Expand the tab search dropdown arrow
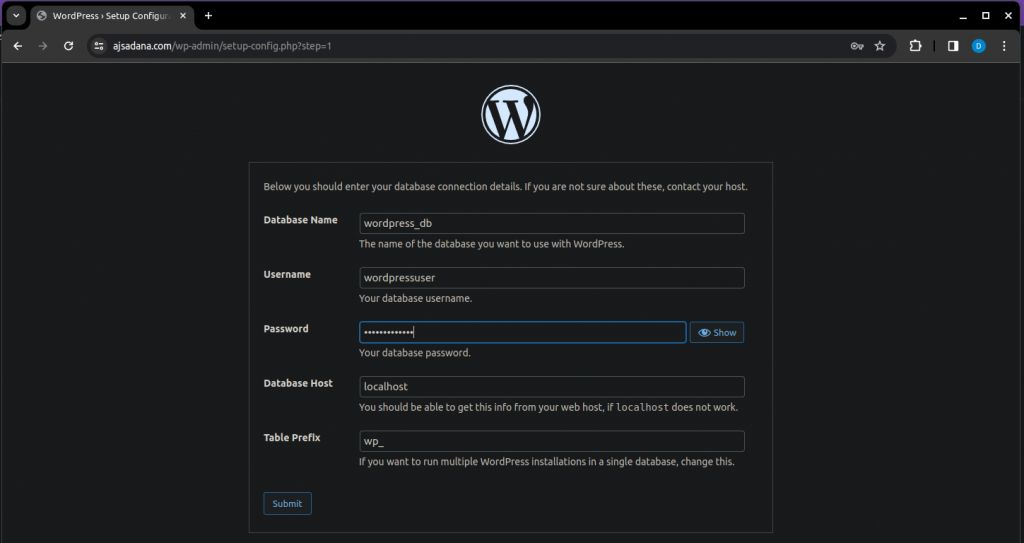This screenshot has height=543, width=1024. [x=16, y=16]
